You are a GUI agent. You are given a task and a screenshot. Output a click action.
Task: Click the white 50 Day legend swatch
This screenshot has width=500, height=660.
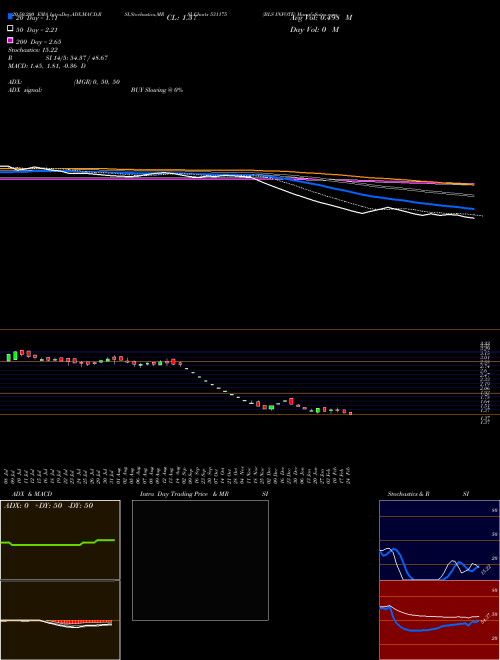coord(10,28)
